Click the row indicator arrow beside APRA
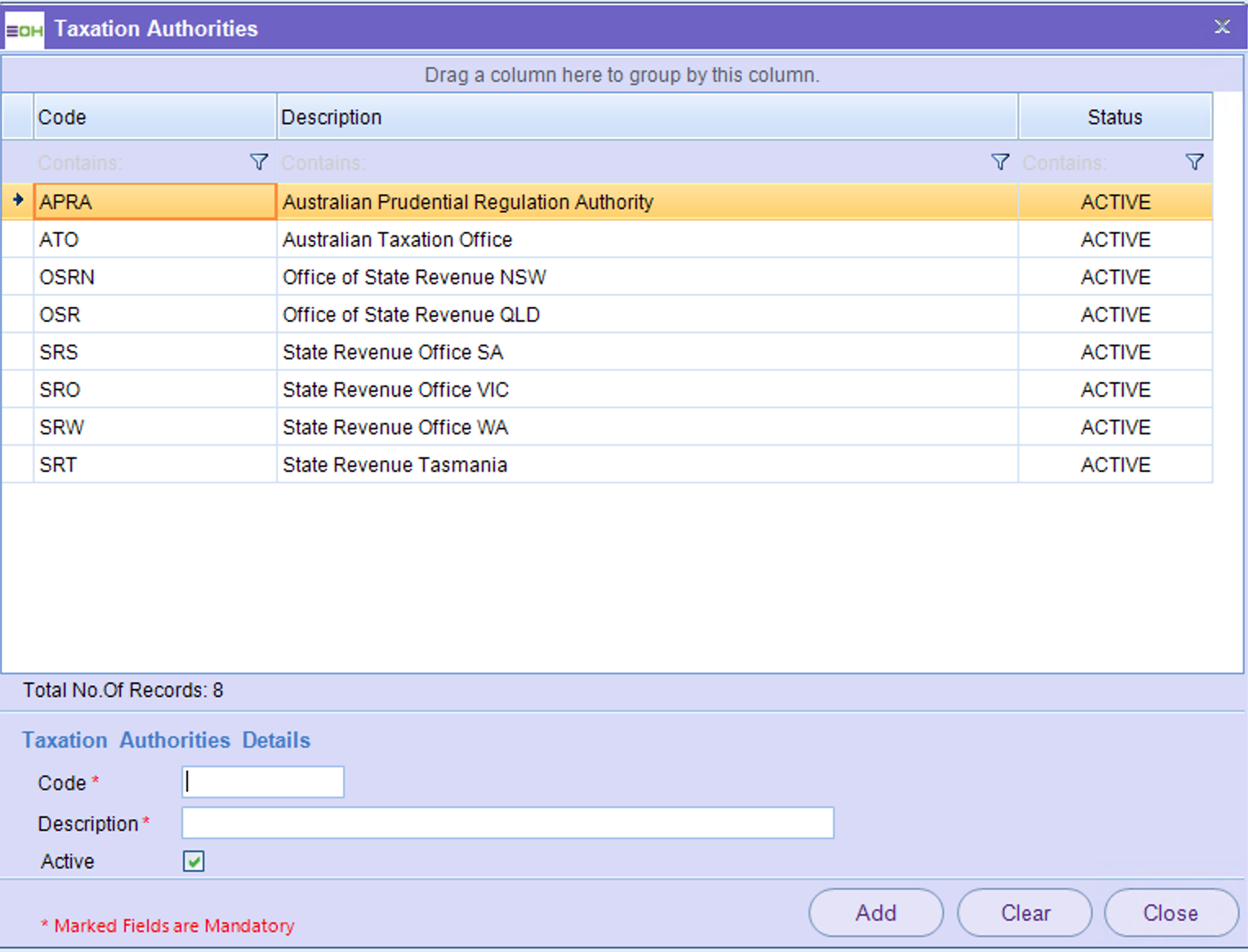 click(18, 200)
